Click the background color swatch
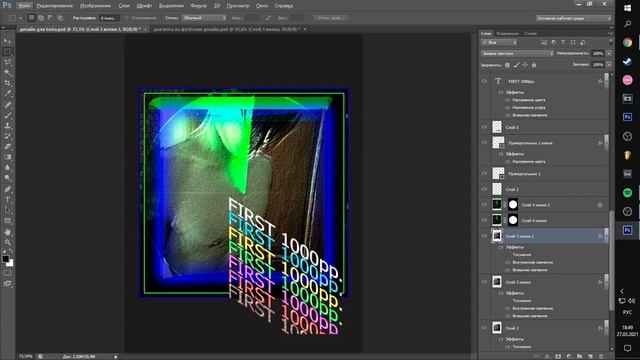The height and width of the screenshot is (360, 640). click(x=10, y=264)
